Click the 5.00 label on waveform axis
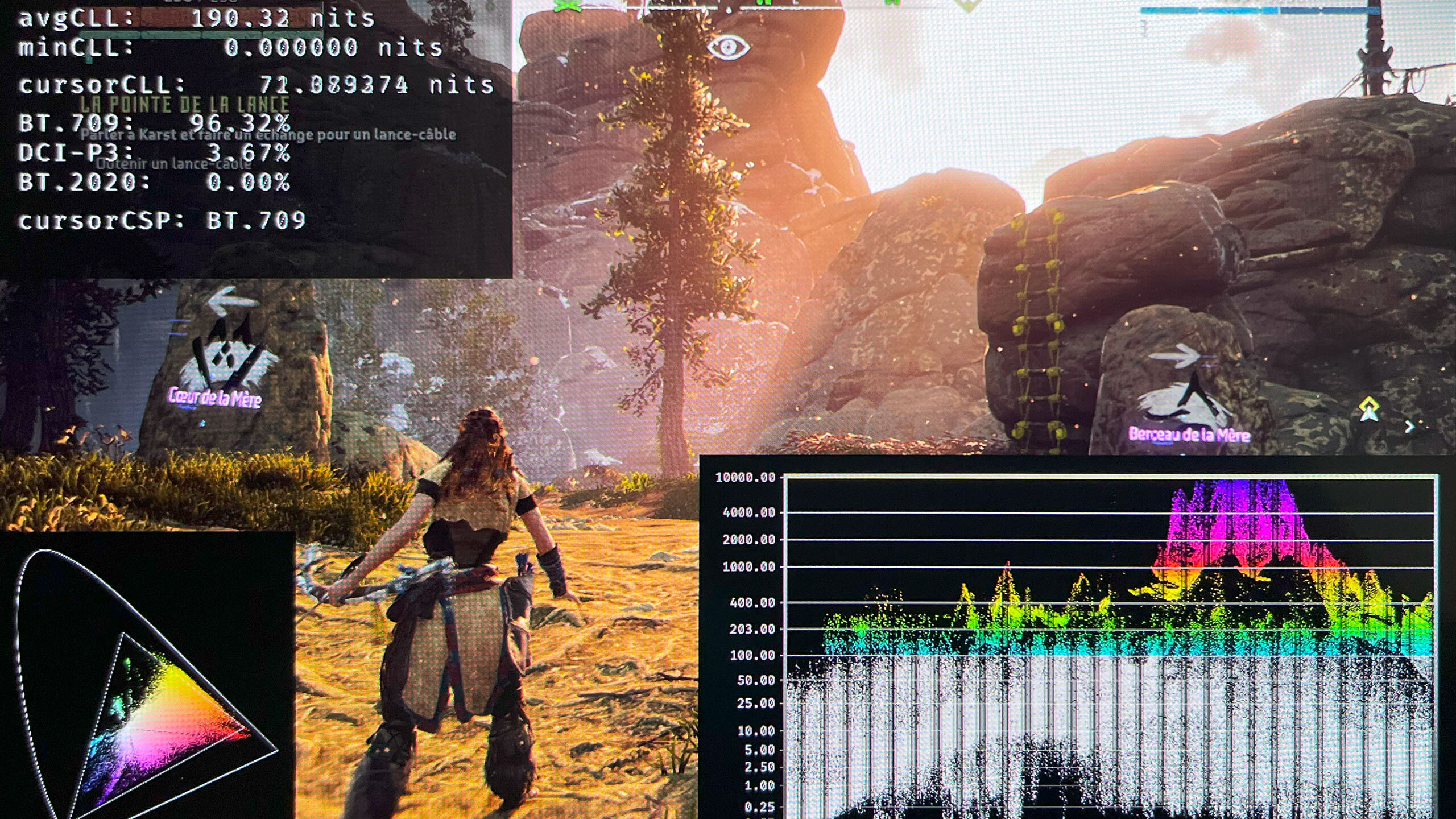 coord(760,750)
